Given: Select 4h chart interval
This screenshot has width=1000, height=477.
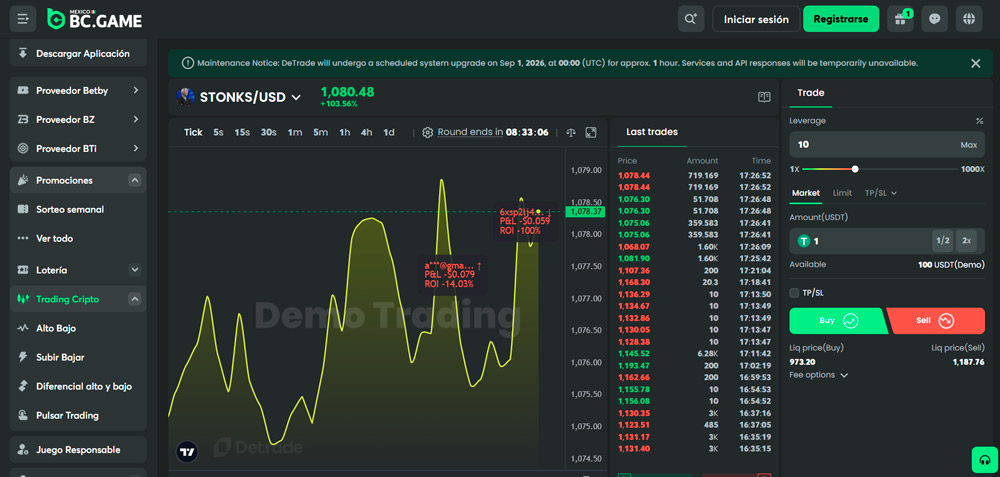Looking at the screenshot, I should [x=366, y=133].
